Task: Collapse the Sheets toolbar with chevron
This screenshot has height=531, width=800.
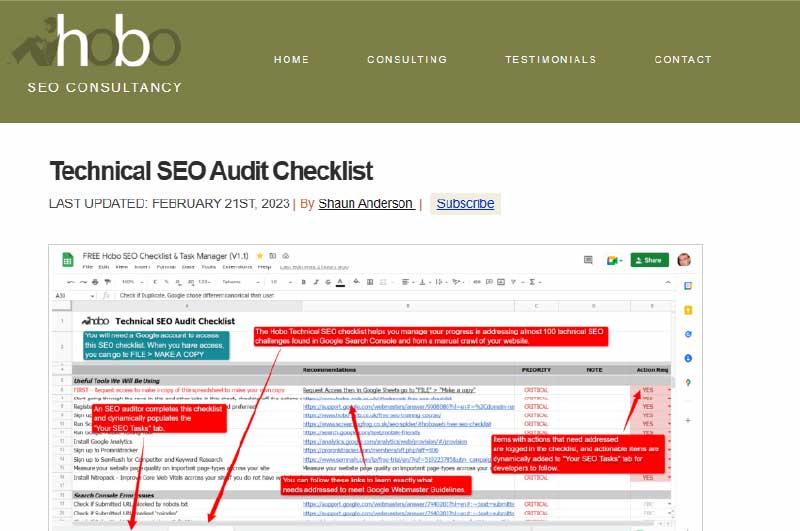Action: [x=668, y=282]
